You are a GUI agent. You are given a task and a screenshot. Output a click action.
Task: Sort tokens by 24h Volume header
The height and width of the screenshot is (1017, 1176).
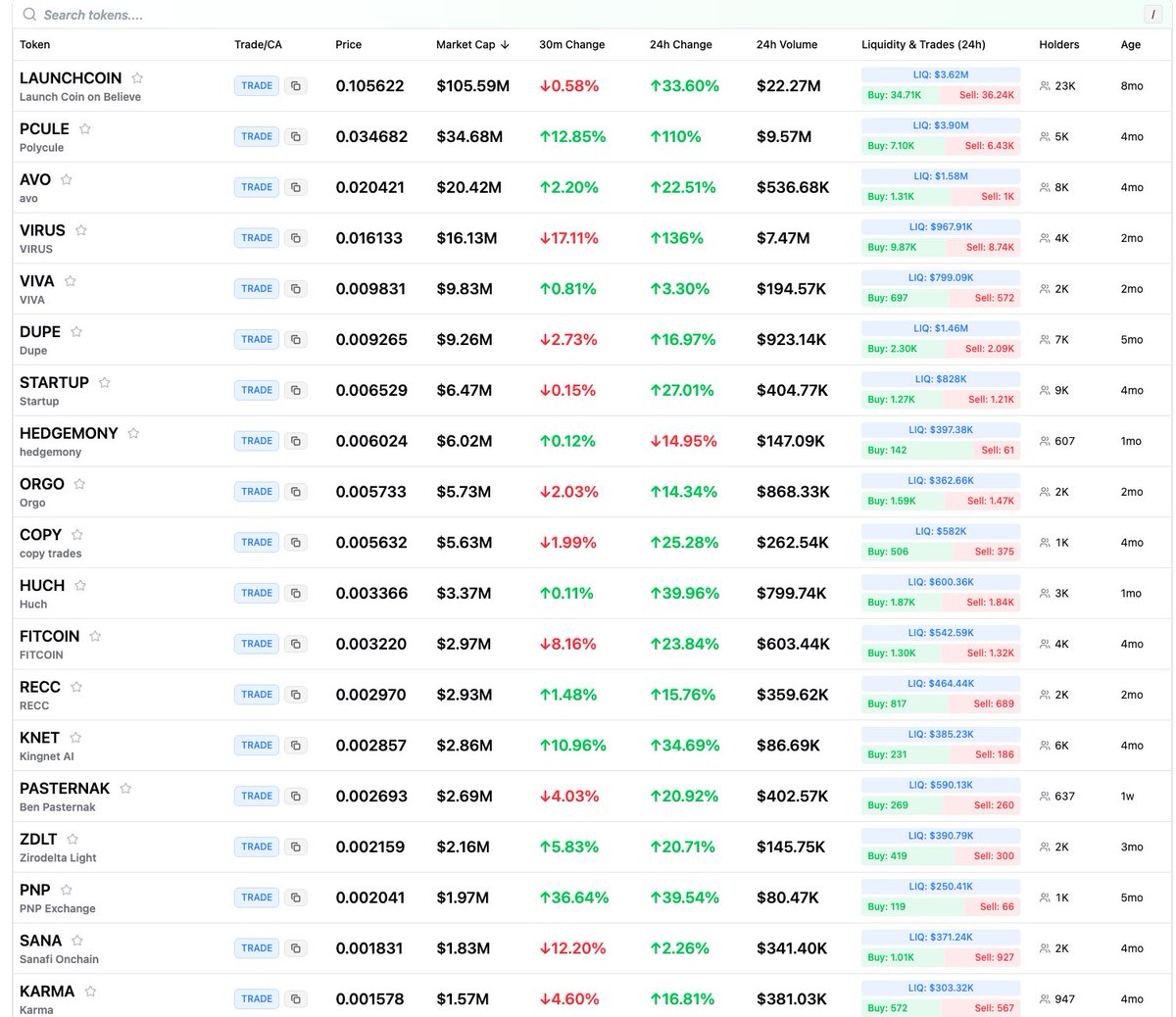[786, 45]
